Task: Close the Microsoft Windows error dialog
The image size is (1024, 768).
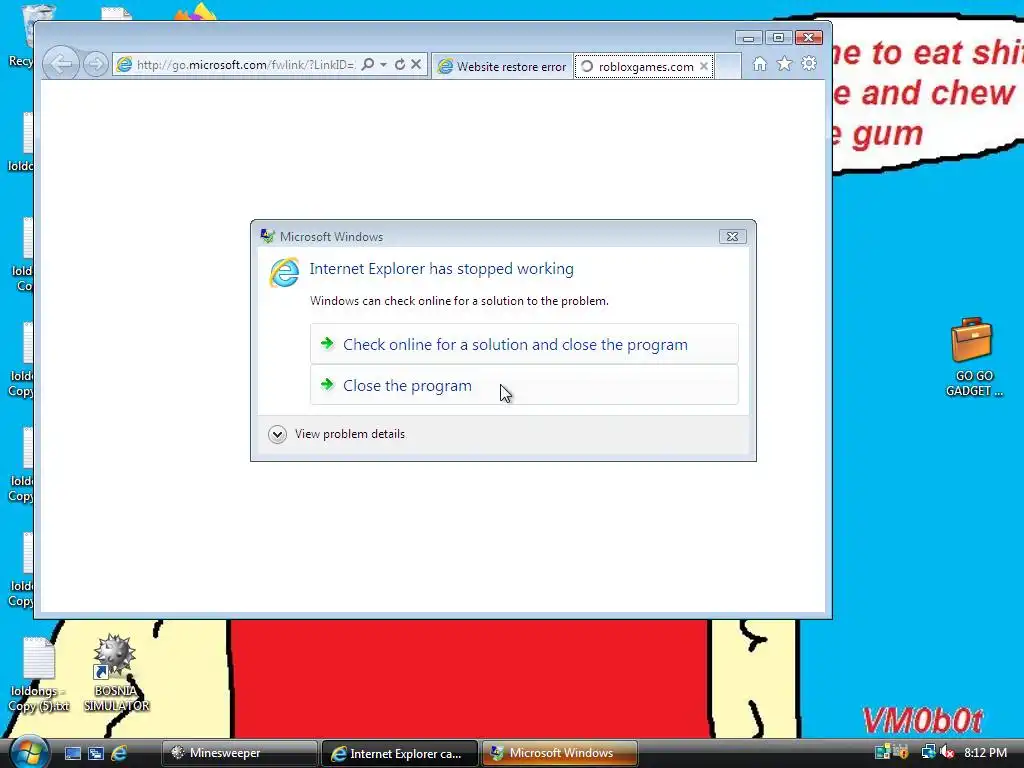Action: [732, 236]
